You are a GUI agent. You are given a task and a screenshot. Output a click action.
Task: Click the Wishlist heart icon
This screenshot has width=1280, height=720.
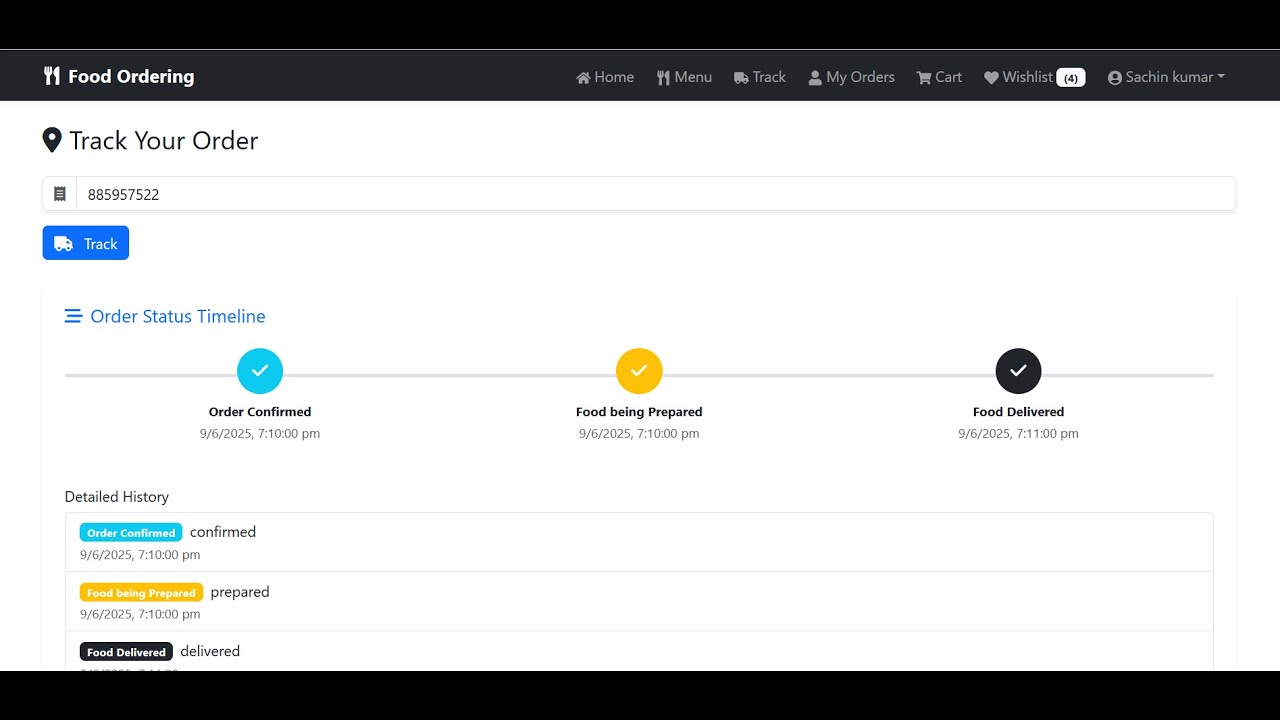click(991, 77)
